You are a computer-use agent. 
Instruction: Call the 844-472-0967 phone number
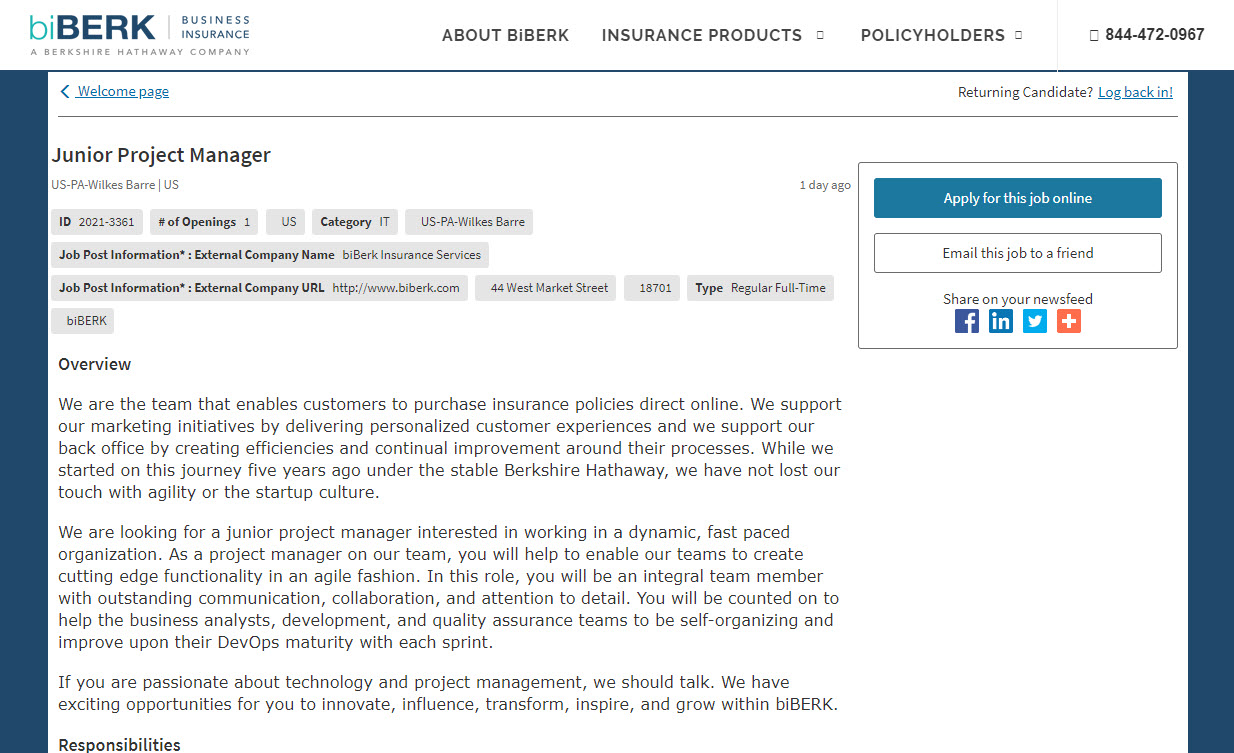pyautogui.click(x=1155, y=35)
